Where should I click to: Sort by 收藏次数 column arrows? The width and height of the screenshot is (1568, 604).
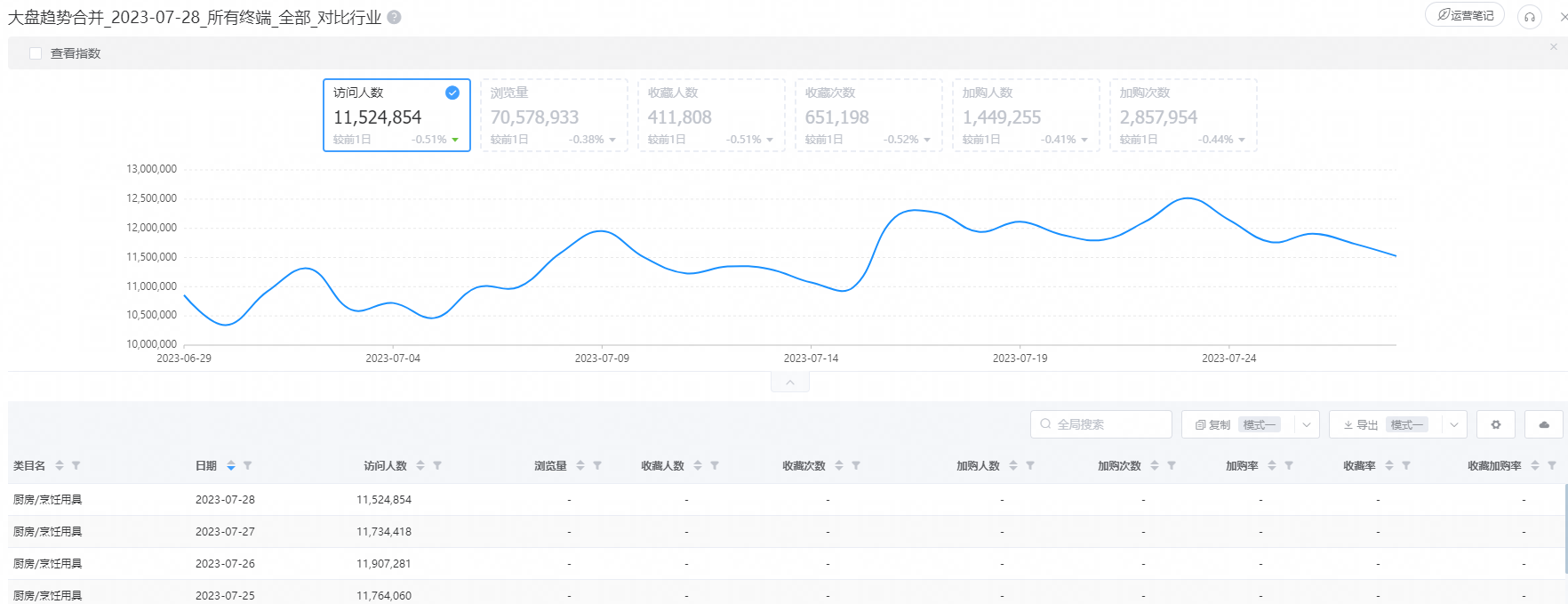pos(839,465)
